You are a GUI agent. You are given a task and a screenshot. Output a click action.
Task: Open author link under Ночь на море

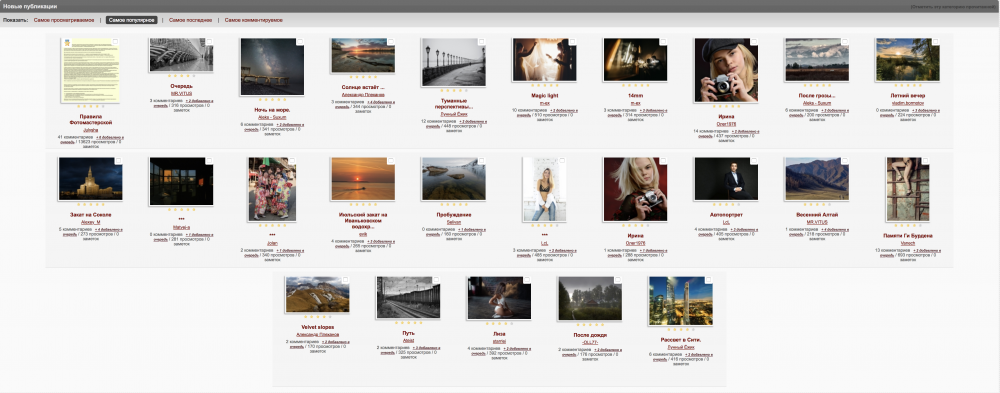[x=272, y=117]
